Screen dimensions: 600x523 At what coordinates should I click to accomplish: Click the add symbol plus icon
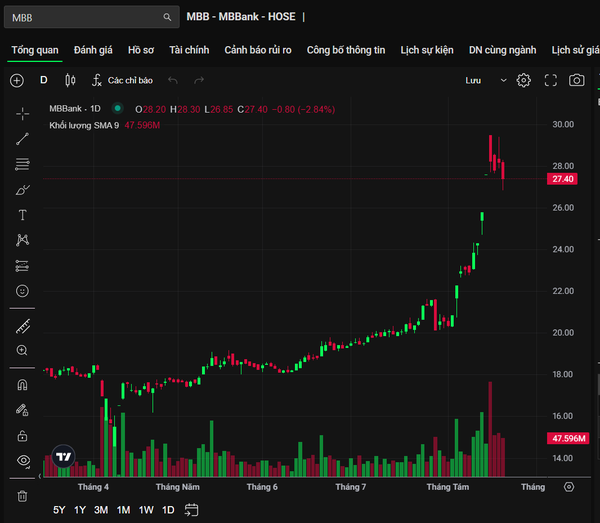click(x=17, y=81)
